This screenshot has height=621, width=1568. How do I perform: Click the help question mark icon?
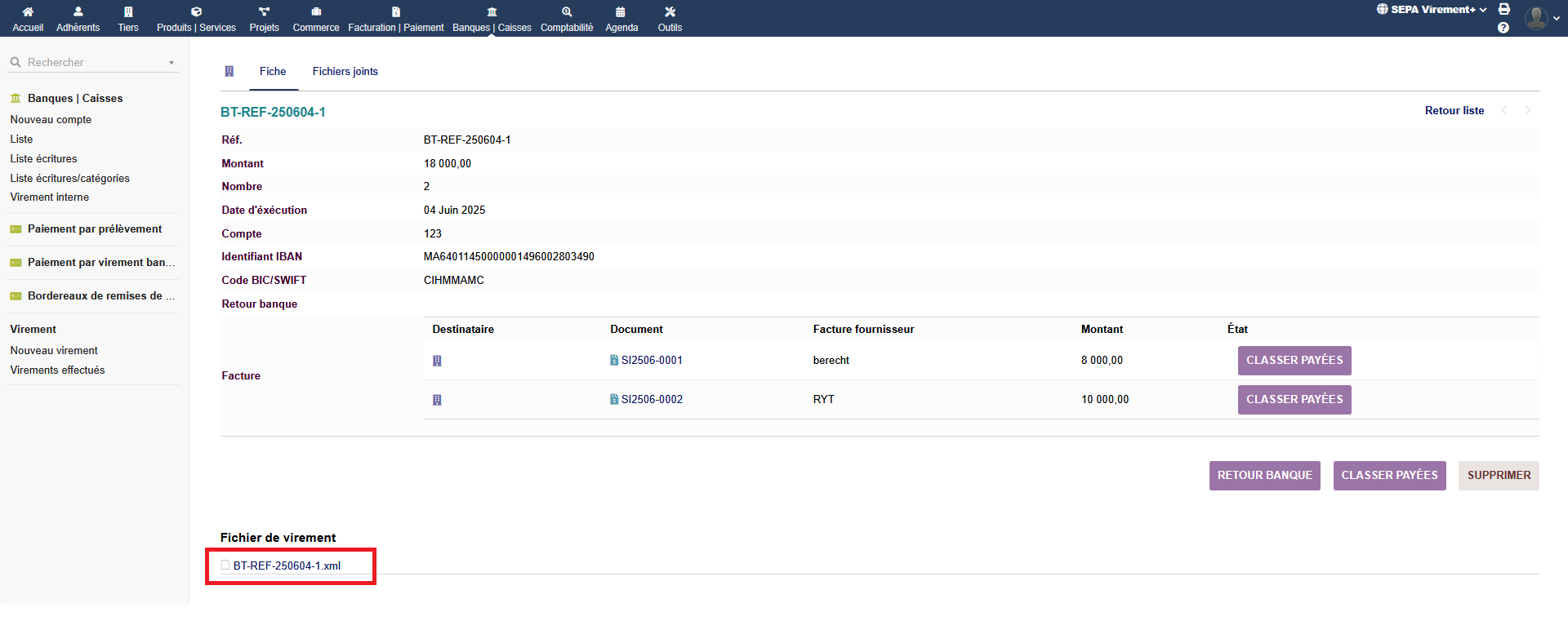(x=1503, y=28)
